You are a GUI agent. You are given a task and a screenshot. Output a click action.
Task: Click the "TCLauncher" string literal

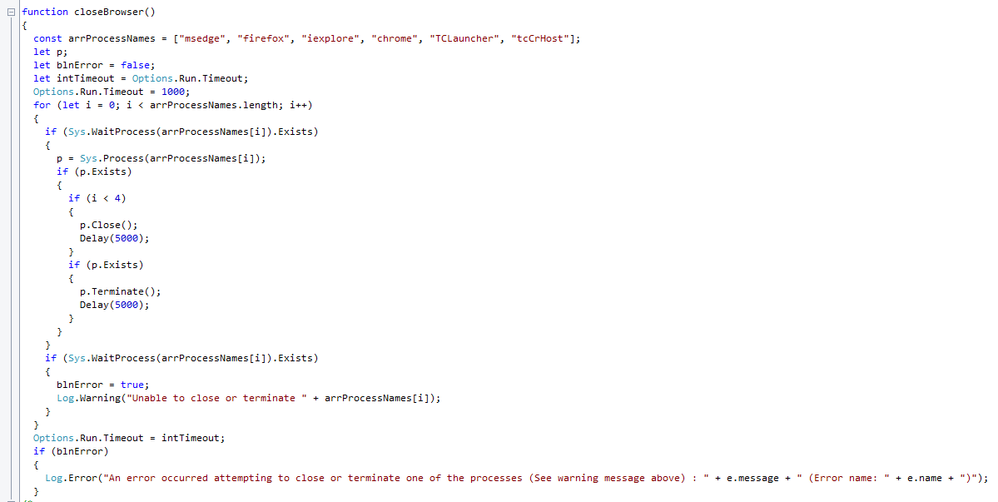(463, 39)
